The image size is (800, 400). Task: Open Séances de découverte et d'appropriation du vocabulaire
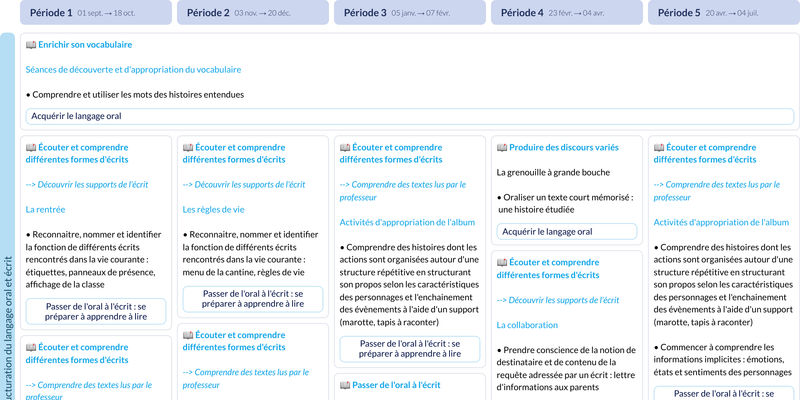click(x=133, y=70)
